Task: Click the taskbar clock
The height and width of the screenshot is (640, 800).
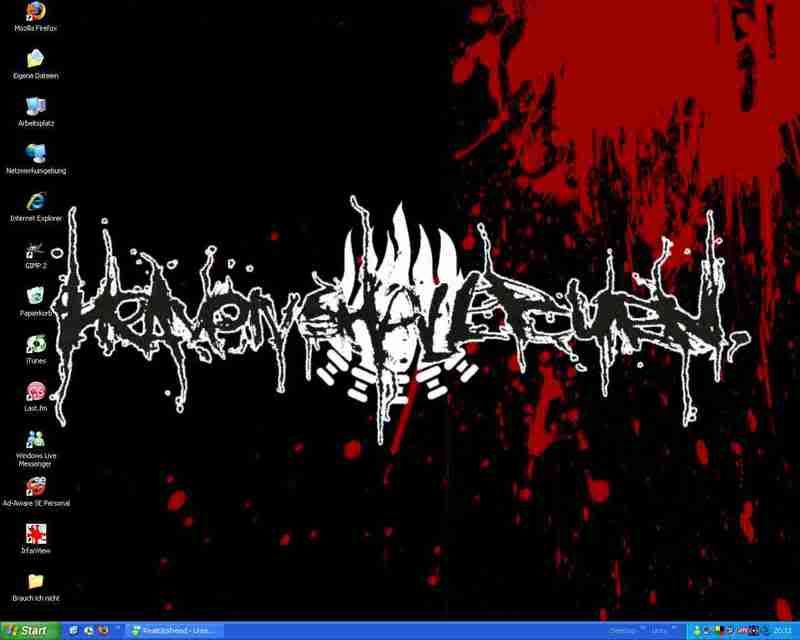Action: coord(783,631)
